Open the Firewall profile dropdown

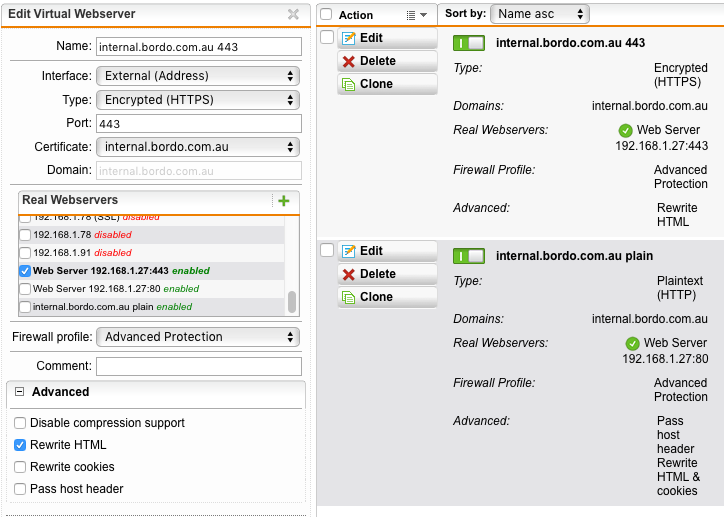[198, 337]
